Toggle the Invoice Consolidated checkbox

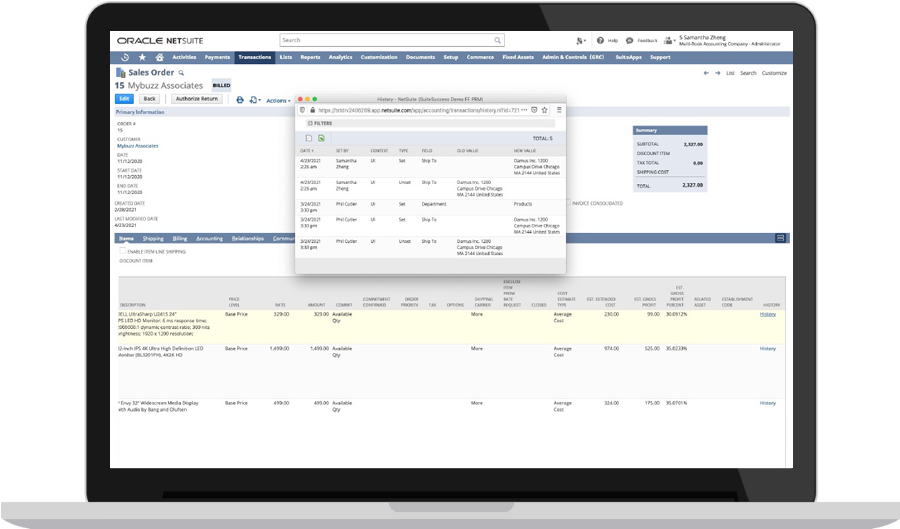(568, 203)
